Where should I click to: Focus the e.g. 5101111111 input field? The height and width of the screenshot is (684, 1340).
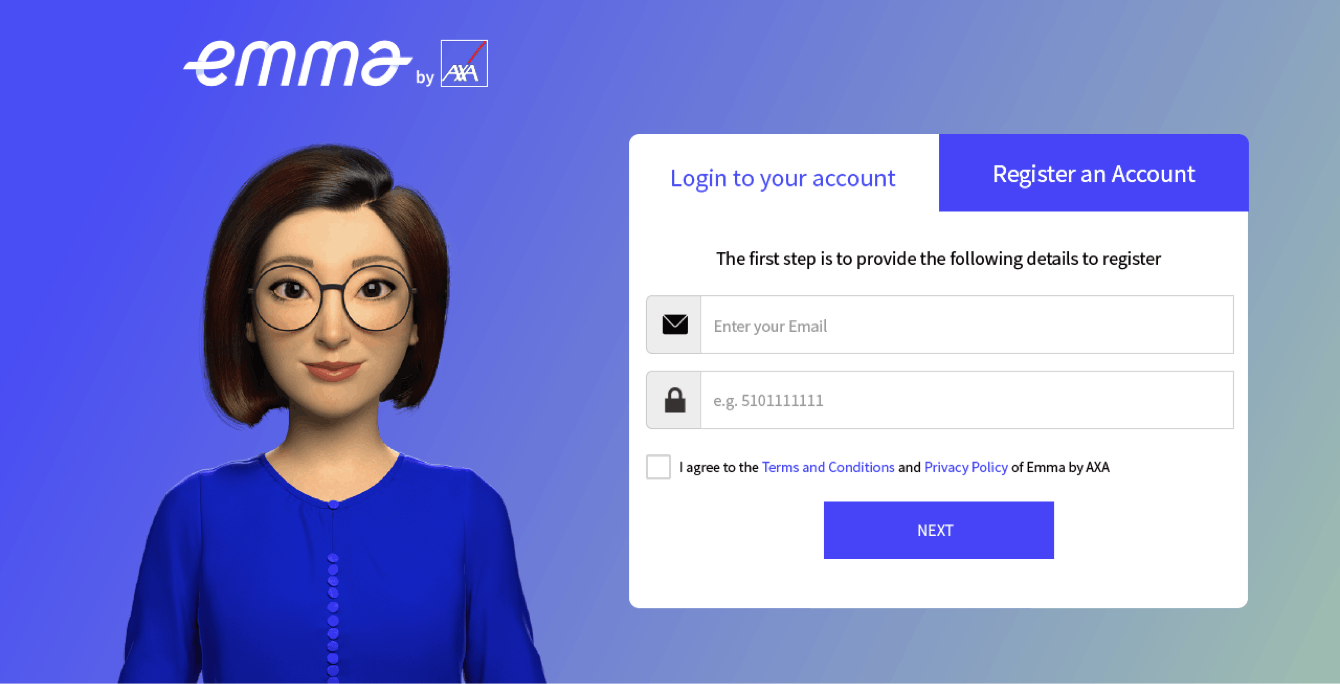click(967, 400)
